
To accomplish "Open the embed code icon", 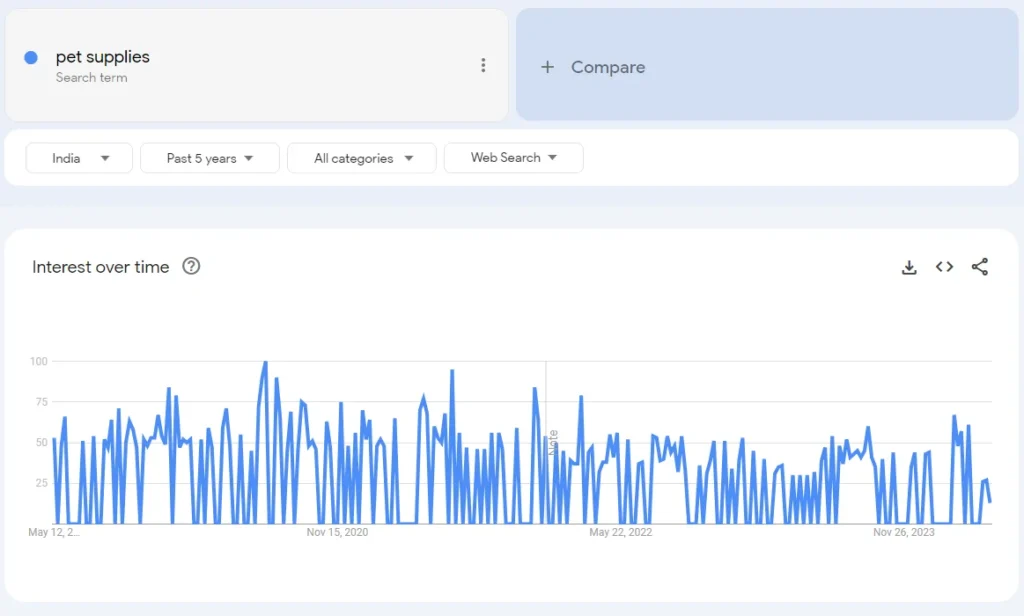I will click(944, 267).
